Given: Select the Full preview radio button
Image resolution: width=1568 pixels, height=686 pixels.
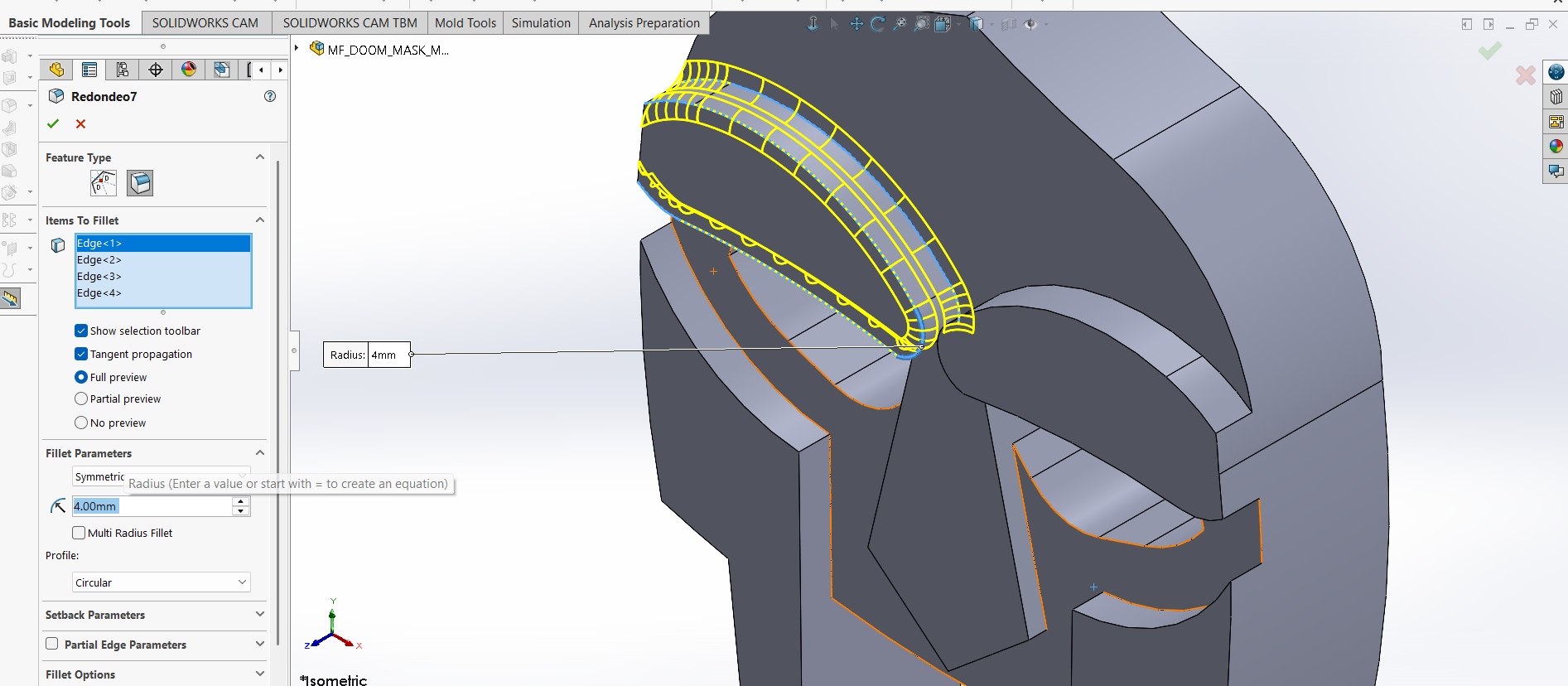Looking at the screenshot, I should click(81, 377).
